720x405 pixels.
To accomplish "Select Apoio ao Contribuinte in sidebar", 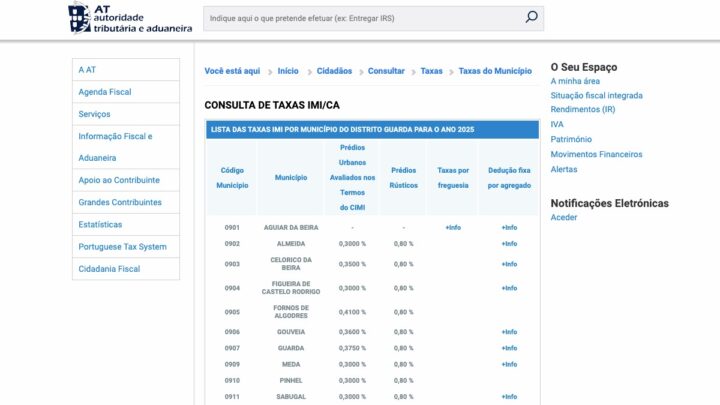I will (119, 180).
